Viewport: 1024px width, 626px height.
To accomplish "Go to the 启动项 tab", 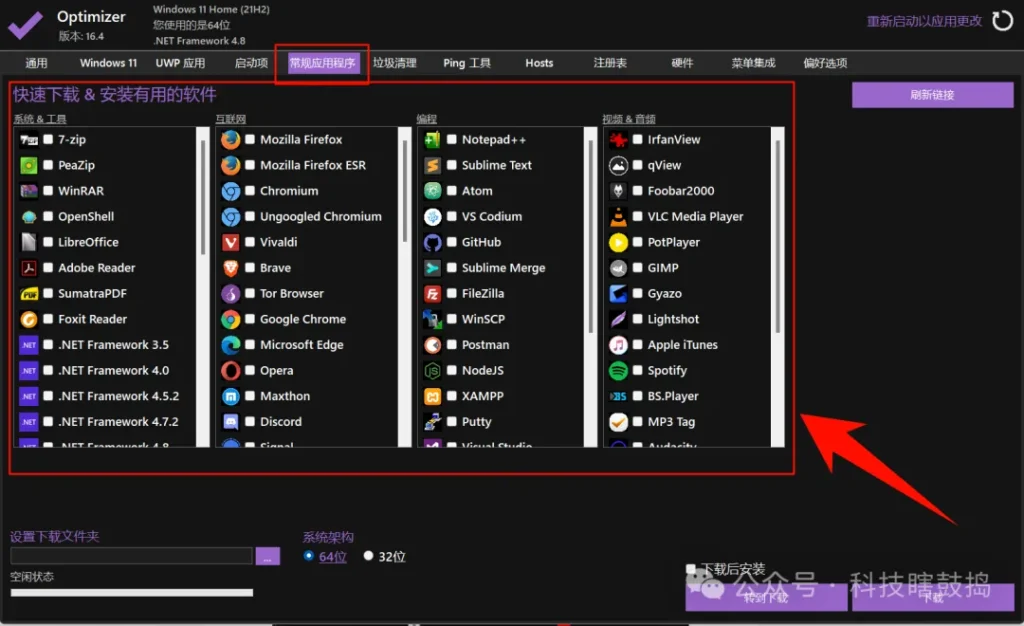I will coord(251,63).
